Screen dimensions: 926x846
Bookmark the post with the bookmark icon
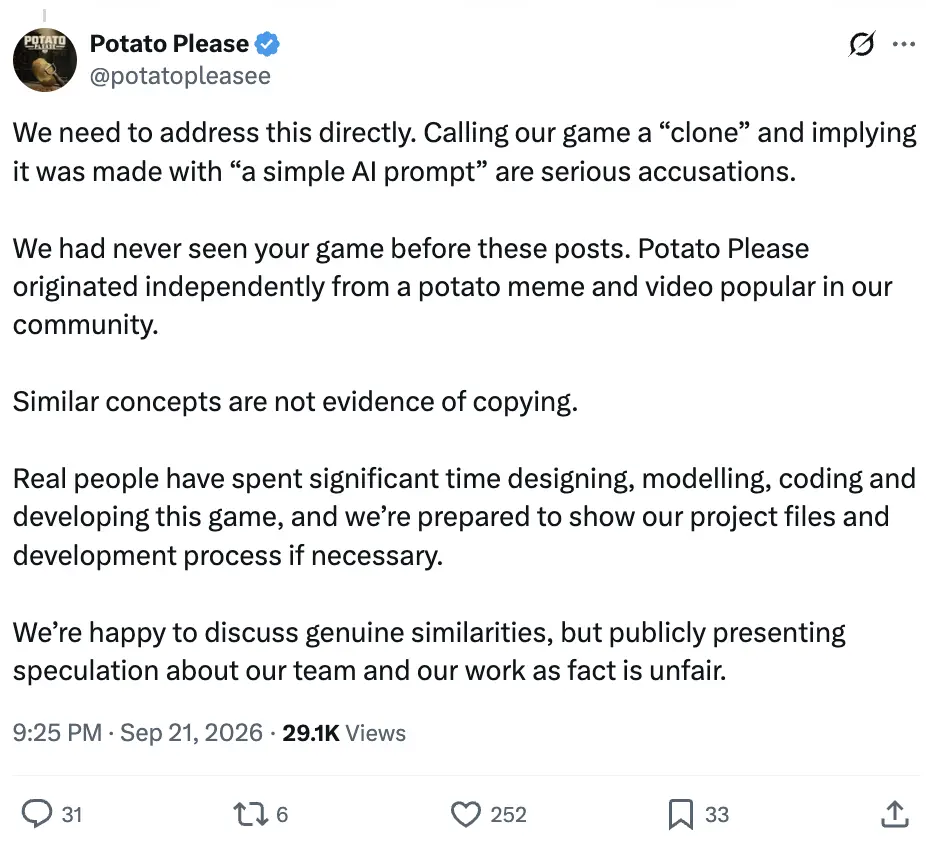click(x=680, y=814)
